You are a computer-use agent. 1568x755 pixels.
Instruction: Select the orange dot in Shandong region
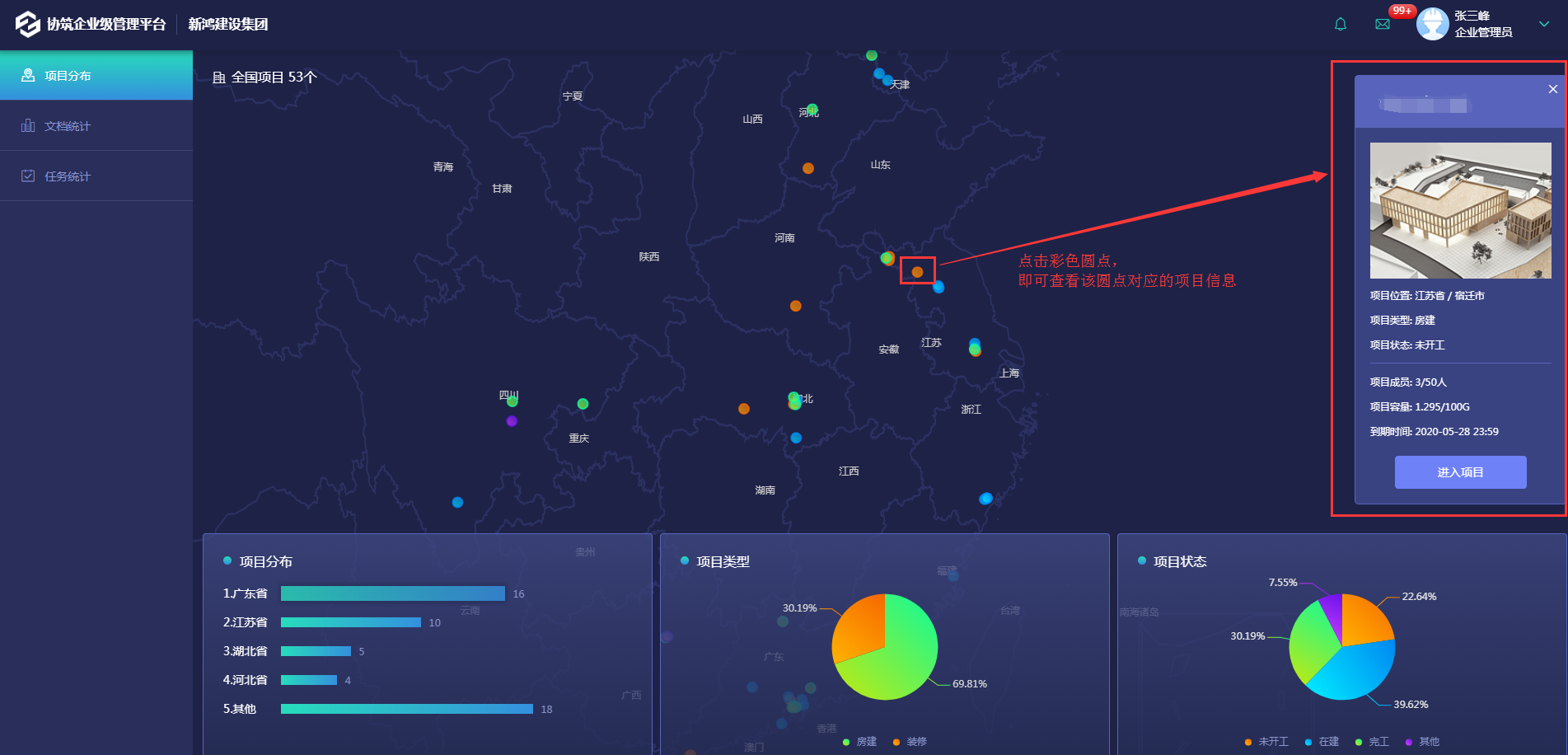tap(808, 168)
